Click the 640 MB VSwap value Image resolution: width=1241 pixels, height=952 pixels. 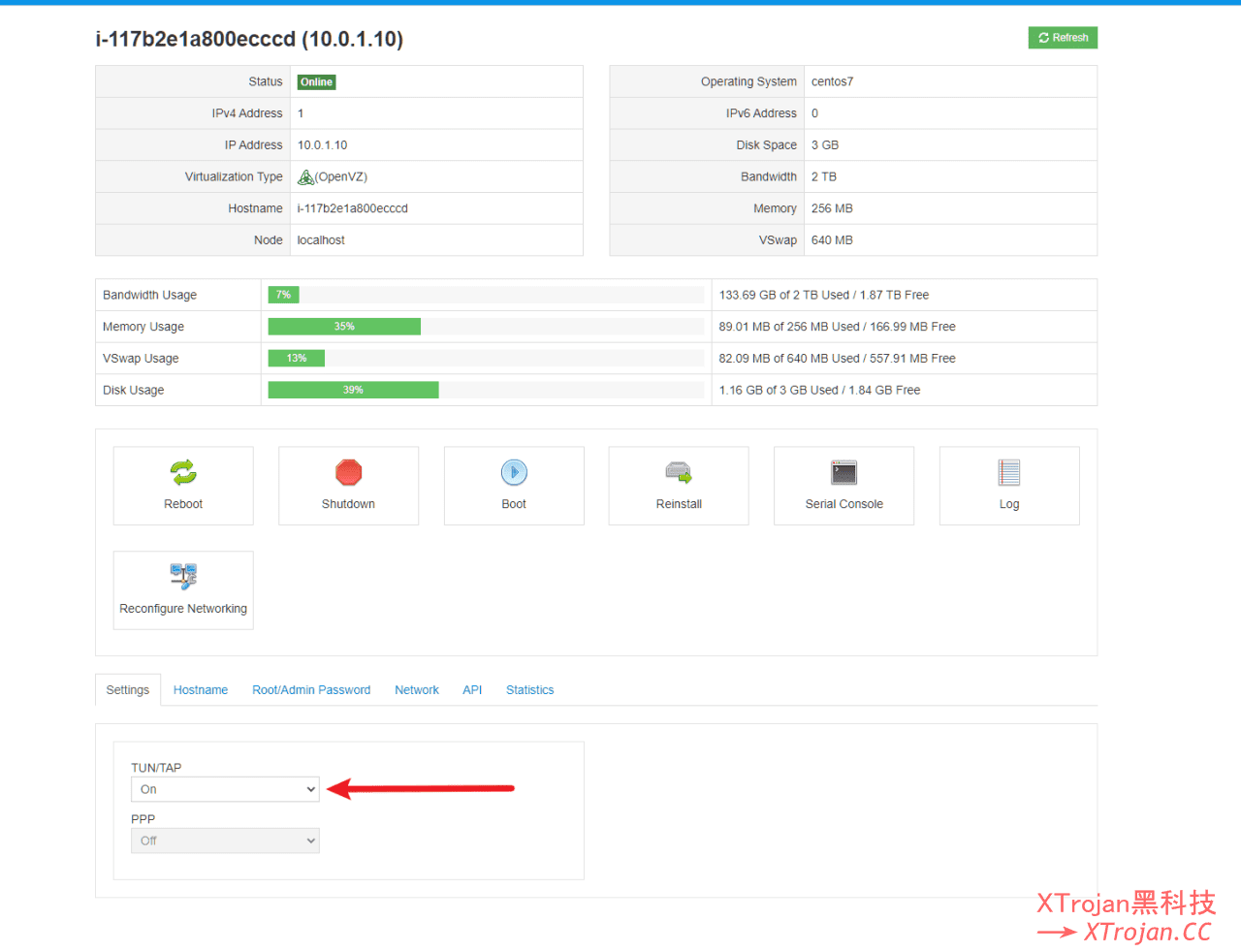[x=832, y=240]
